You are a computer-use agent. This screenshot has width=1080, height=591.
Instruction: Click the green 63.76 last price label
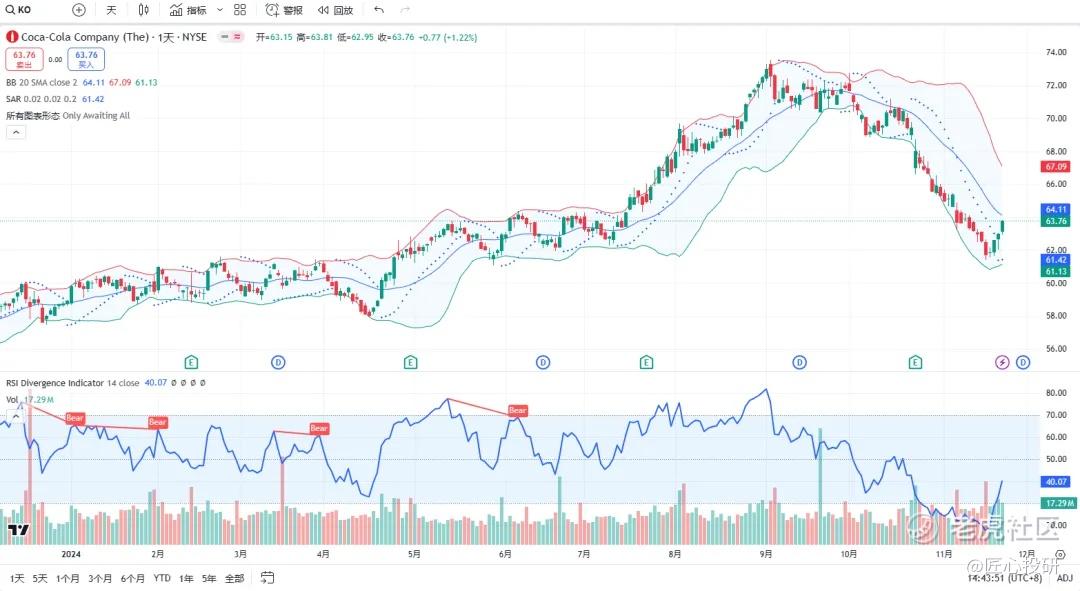(1055, 221)
